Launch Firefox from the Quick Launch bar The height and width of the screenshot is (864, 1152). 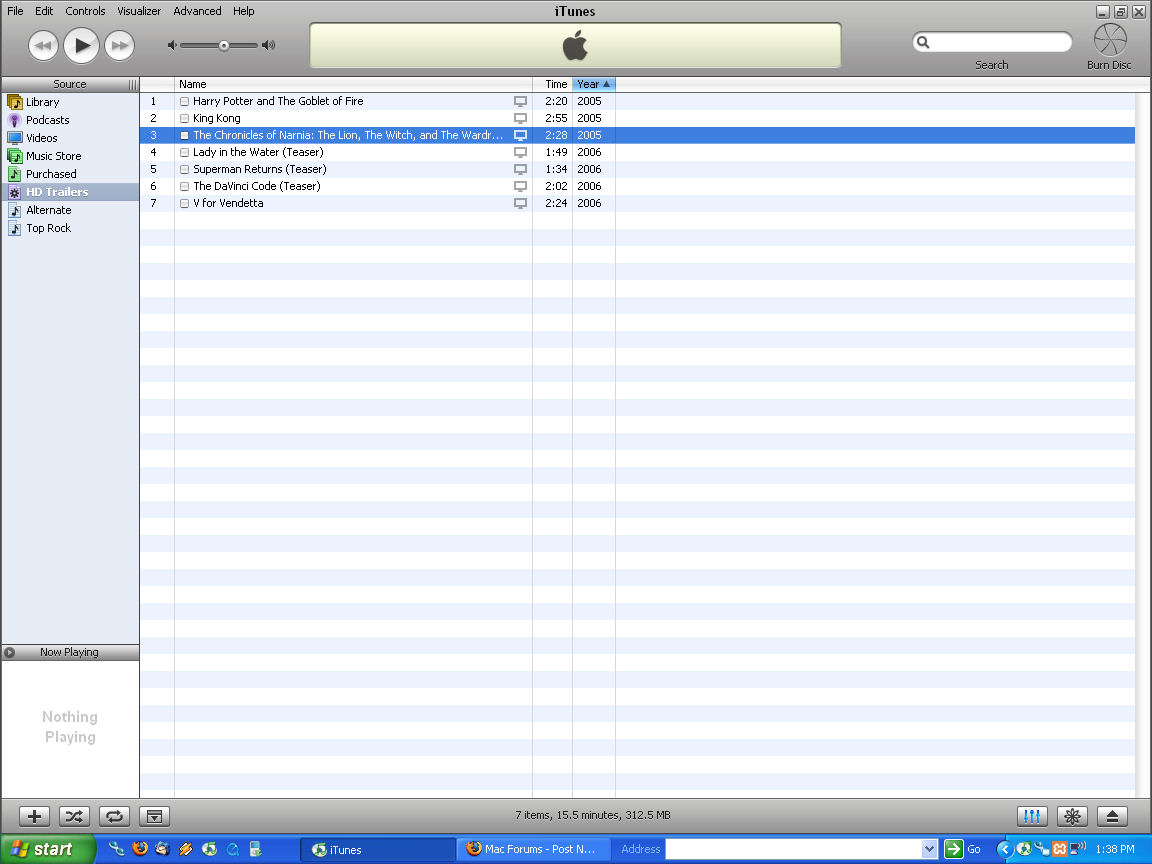coord(140,849)
